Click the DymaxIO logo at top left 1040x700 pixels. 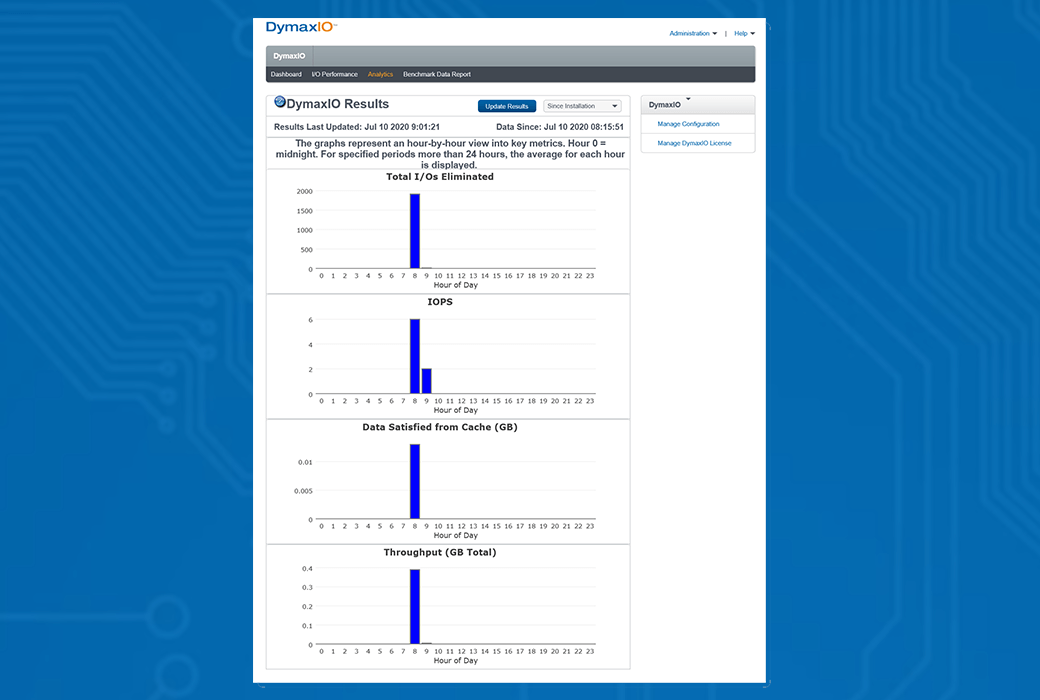point(300,28)
